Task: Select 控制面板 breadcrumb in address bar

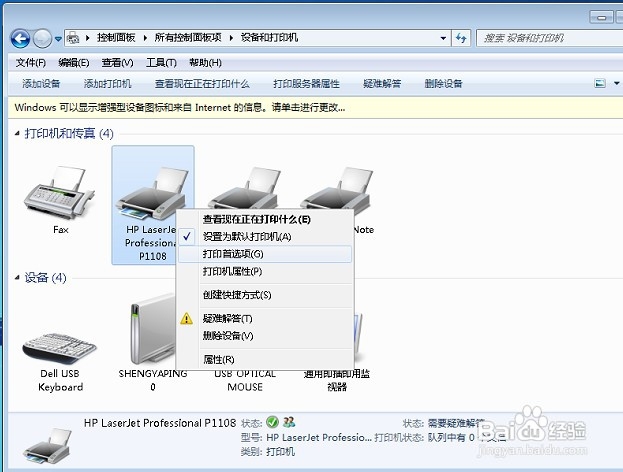Action: 116,38
